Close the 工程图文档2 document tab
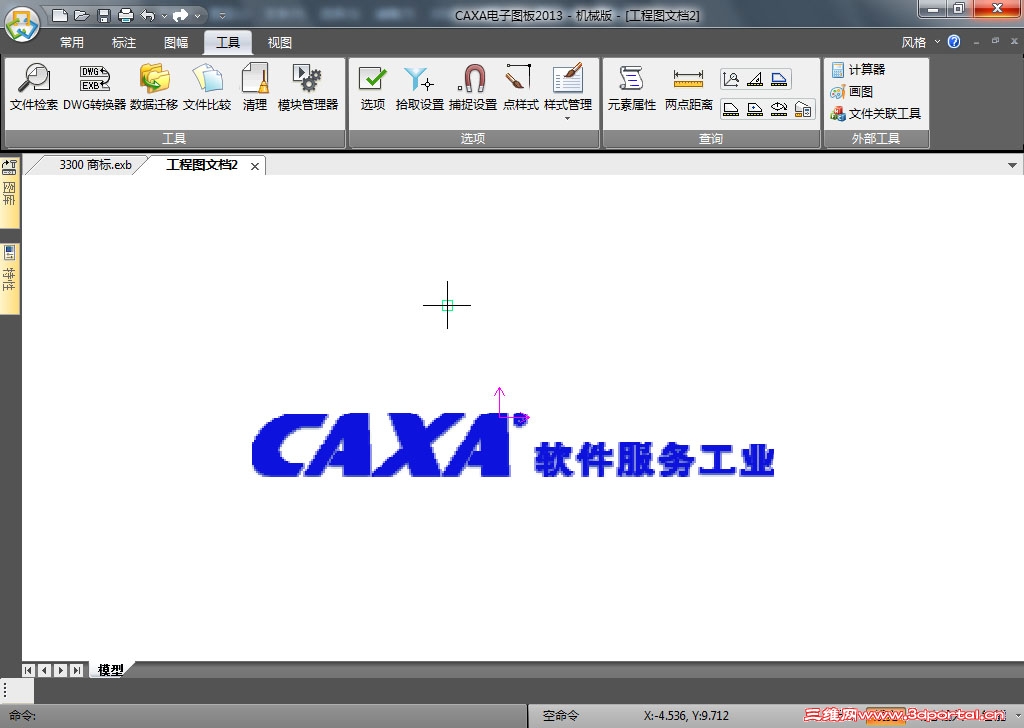The height and width of the screenshot is (728, 1024). pos(255,166)
